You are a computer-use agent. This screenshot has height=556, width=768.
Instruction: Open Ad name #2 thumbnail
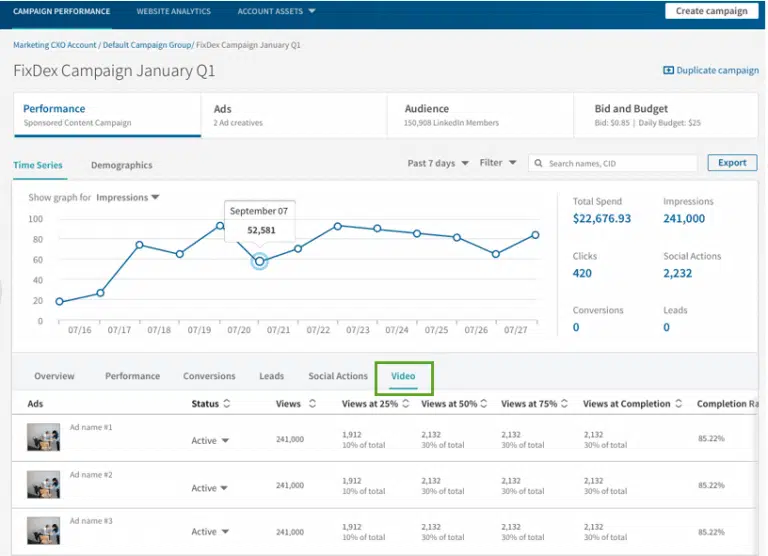click(x=43, y=485)
